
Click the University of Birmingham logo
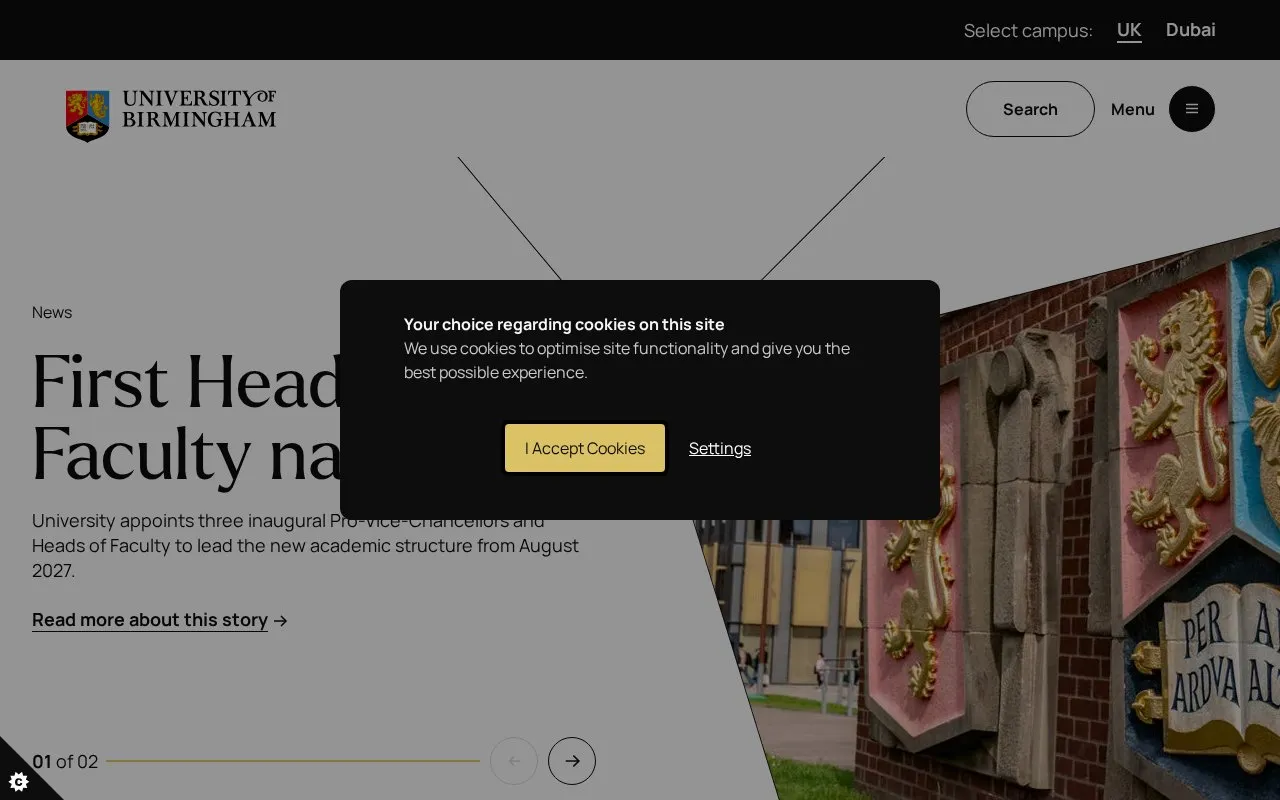171,114
